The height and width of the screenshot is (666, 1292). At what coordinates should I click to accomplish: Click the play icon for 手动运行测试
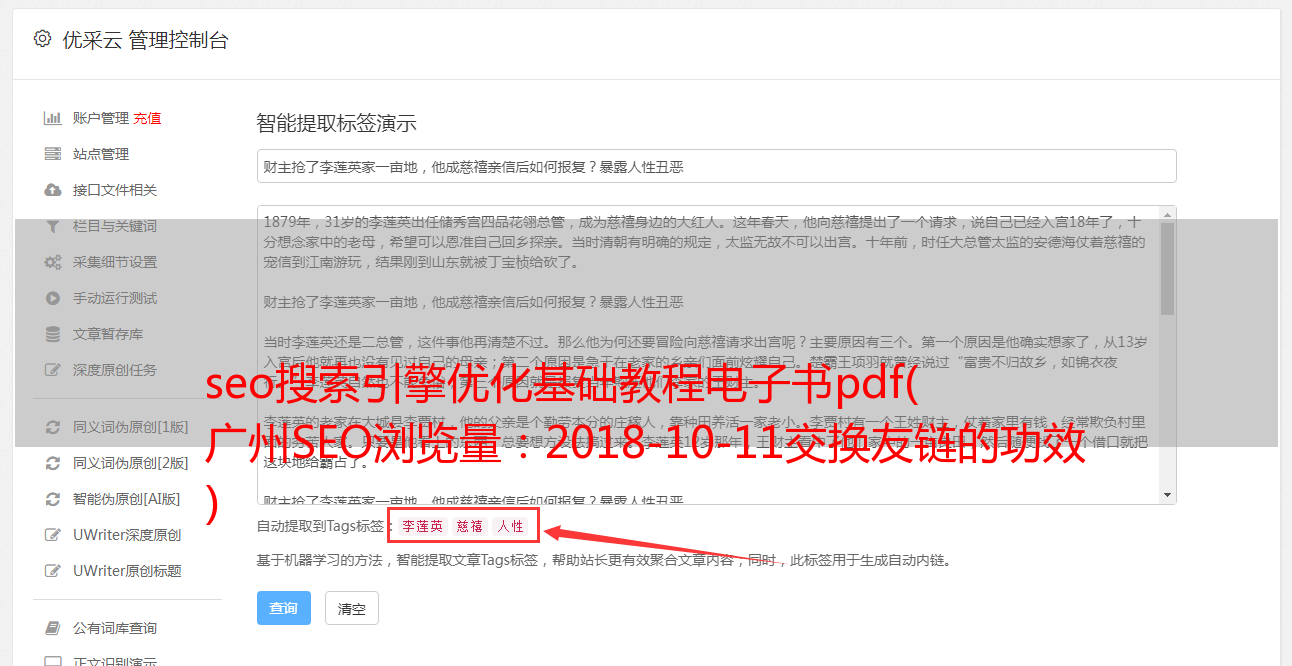(53, 298)
